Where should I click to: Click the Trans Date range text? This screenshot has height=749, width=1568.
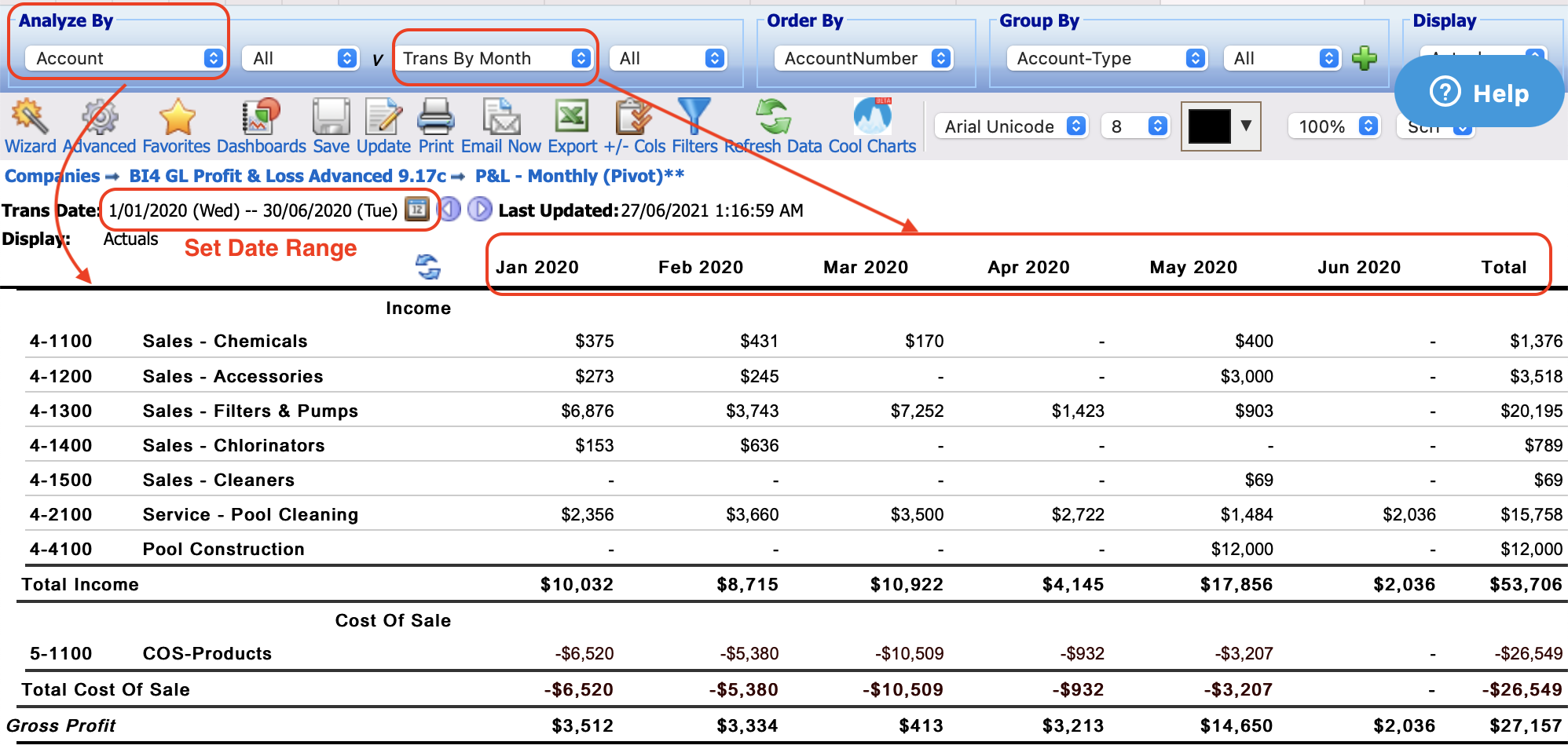(253, 210)
